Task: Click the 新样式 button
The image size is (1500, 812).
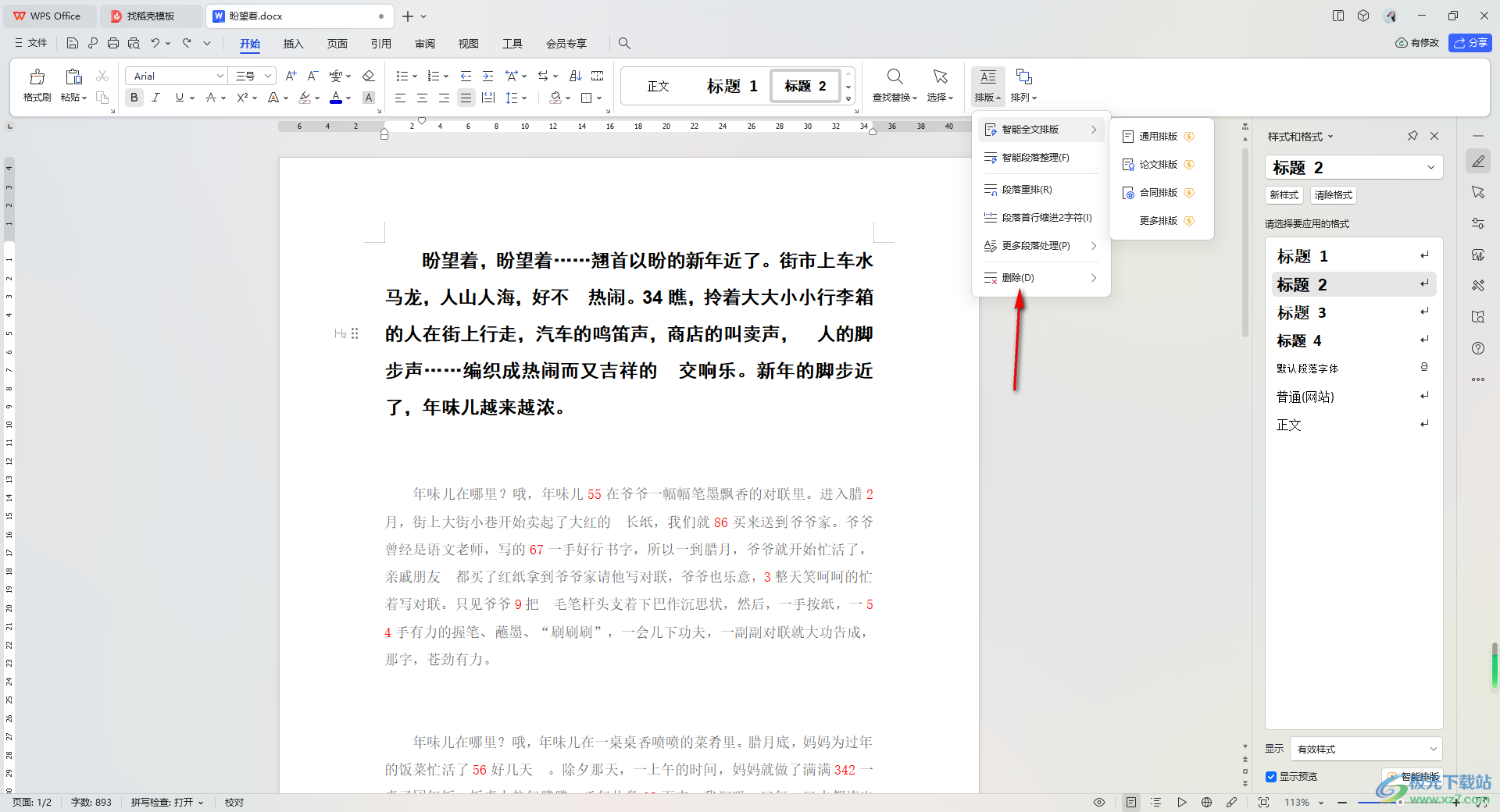Action: (1284, 195)
